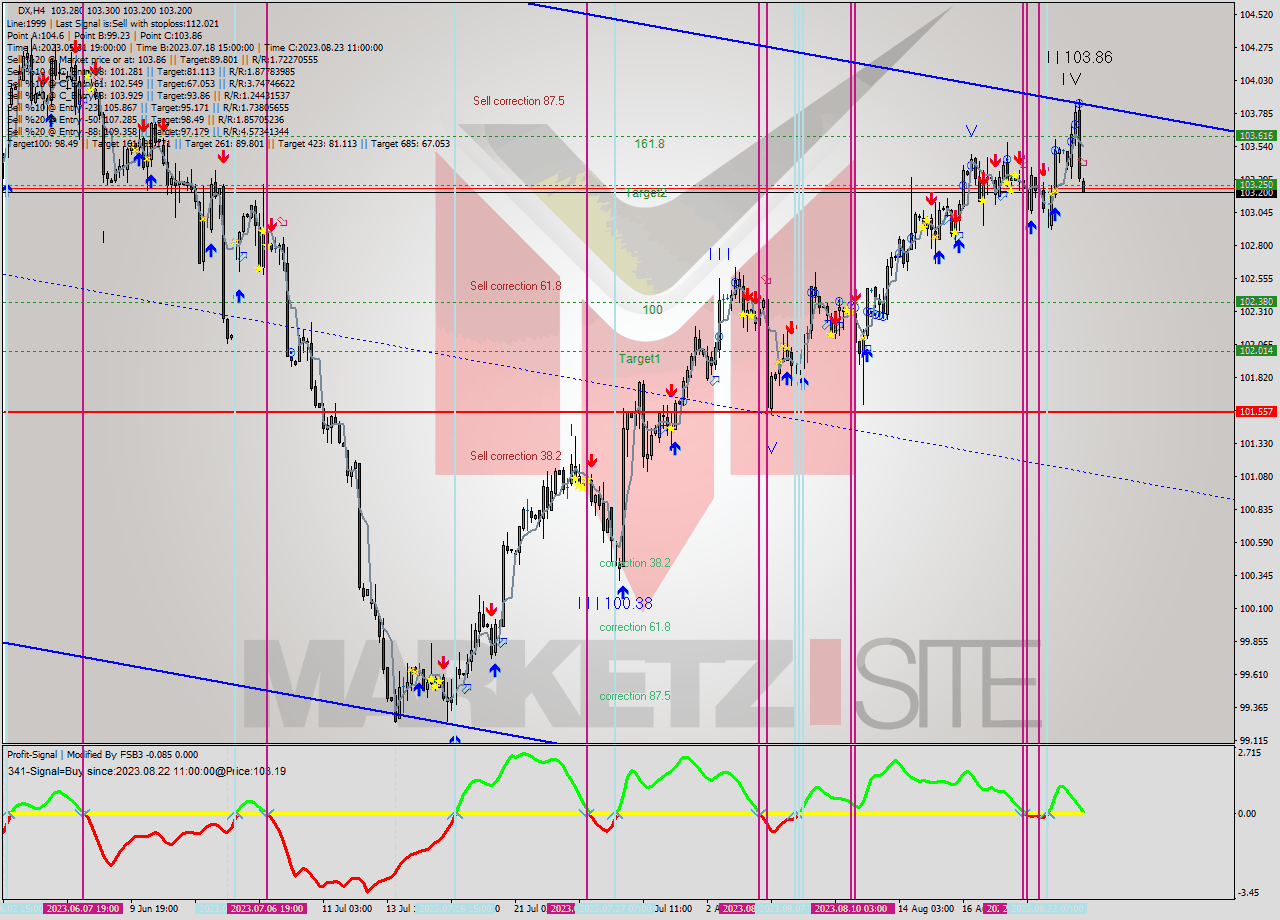Click the 'Sell correction 38.2' chart label
1280x920 pixels.
coord(516,456)
